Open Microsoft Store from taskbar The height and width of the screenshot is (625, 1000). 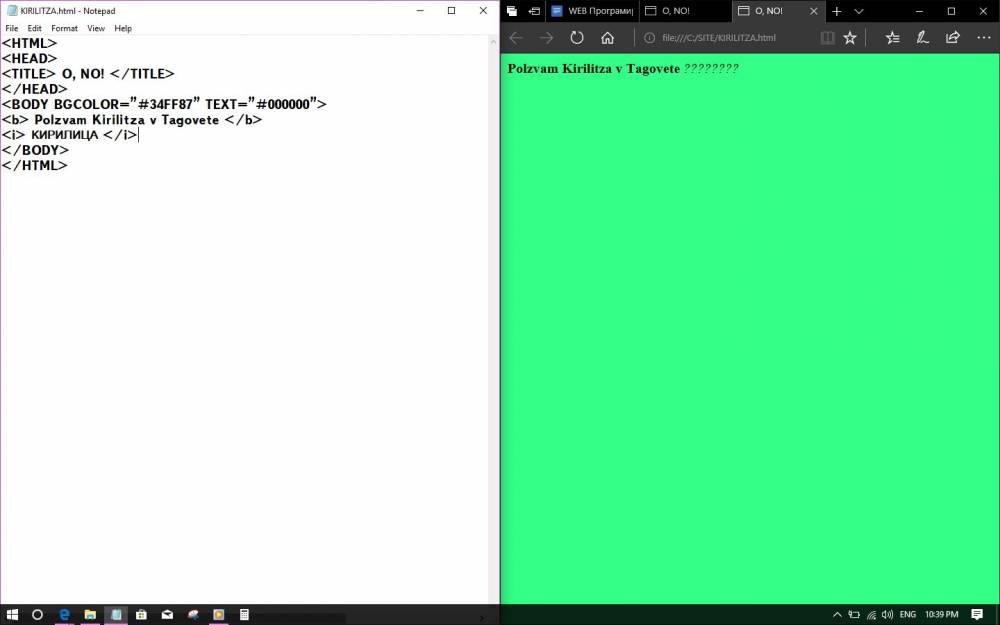tap(141, 615)
